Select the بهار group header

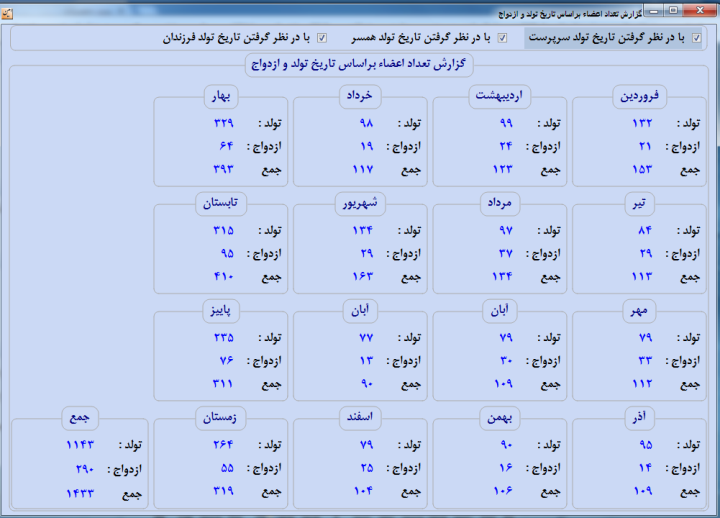click(x=221, y=96)
